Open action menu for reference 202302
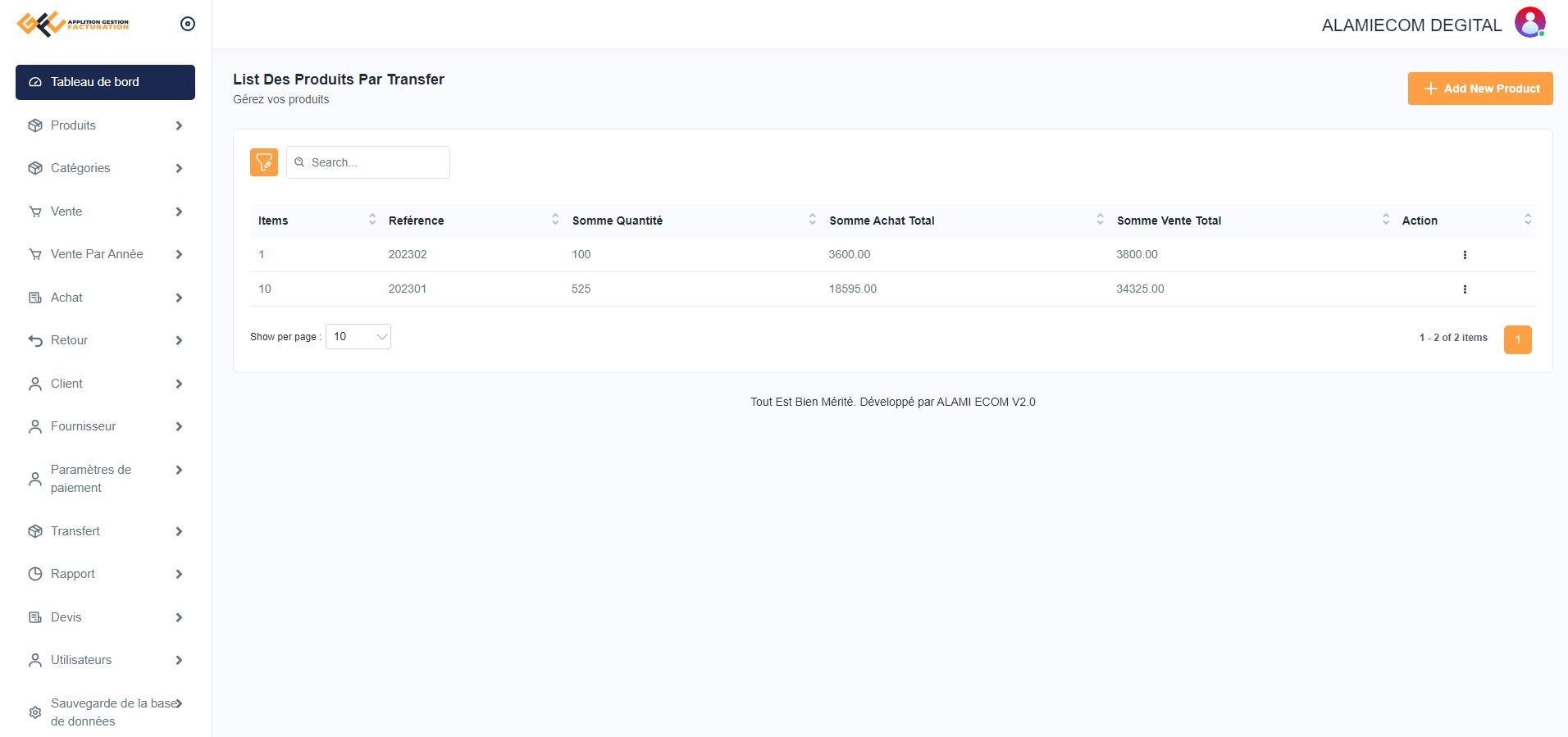 [x=1464, y=255]
